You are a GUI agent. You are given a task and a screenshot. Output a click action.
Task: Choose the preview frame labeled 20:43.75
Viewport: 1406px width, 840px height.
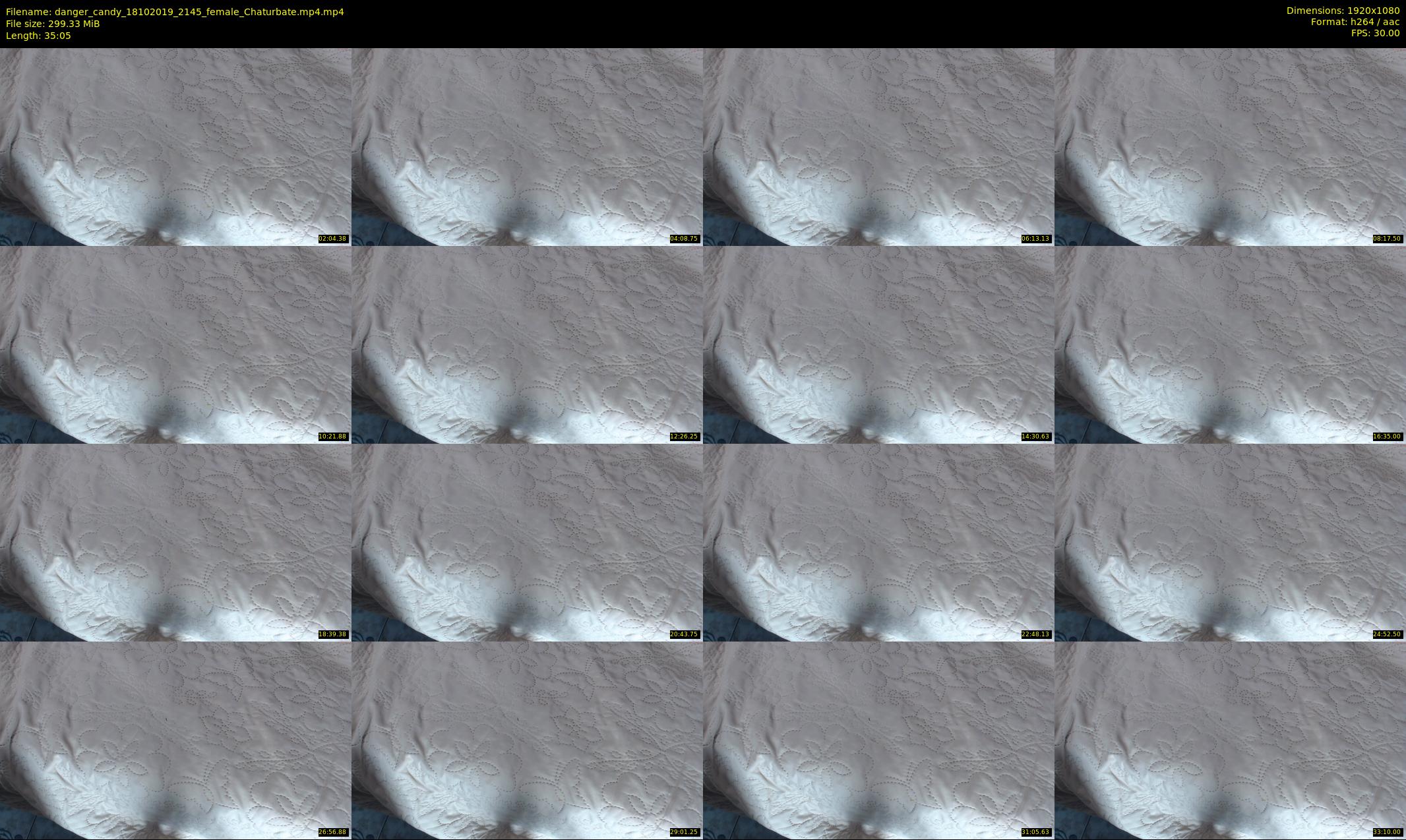coord(527,542)
